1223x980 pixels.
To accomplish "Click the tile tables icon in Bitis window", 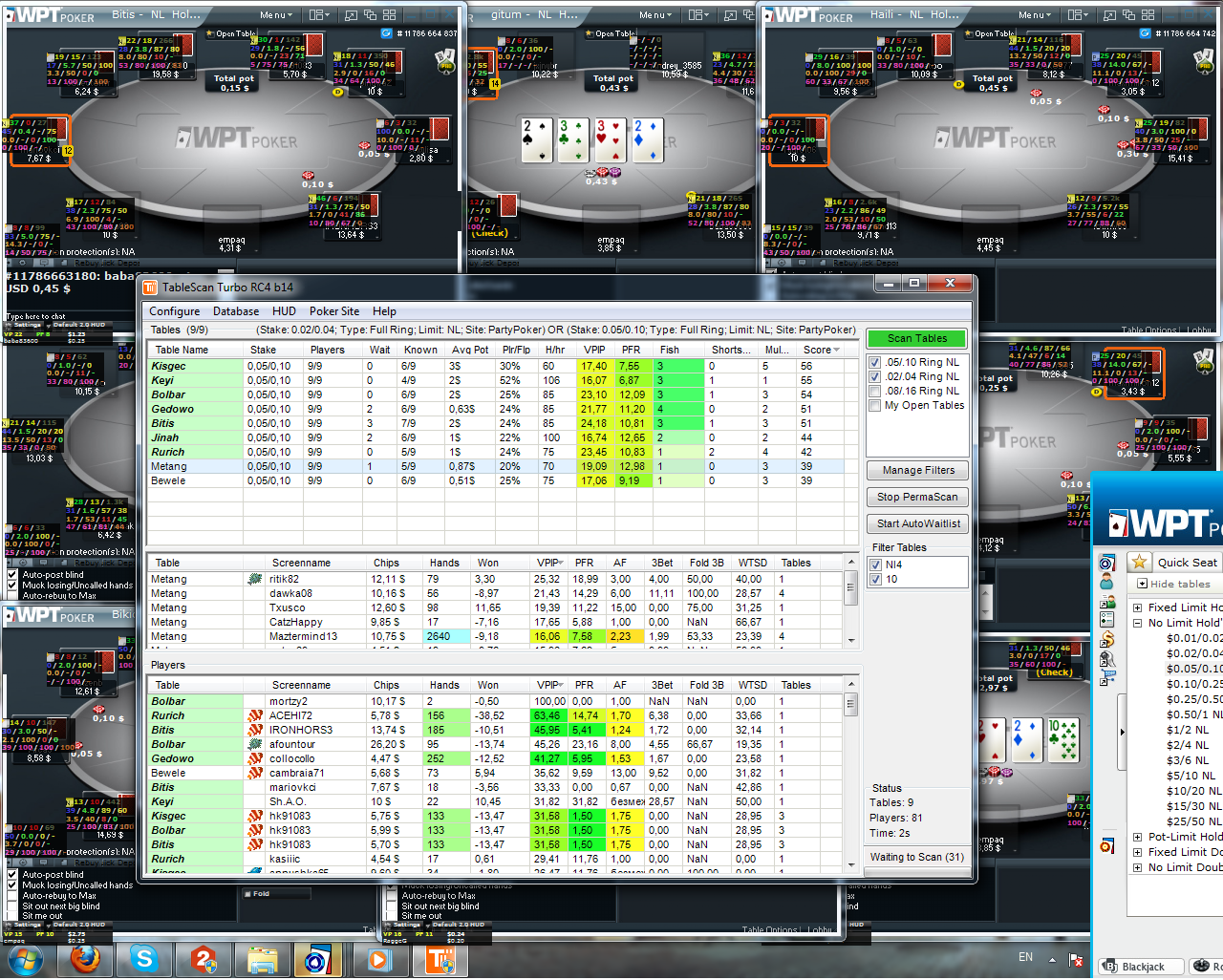I will [x=389, y=15].
